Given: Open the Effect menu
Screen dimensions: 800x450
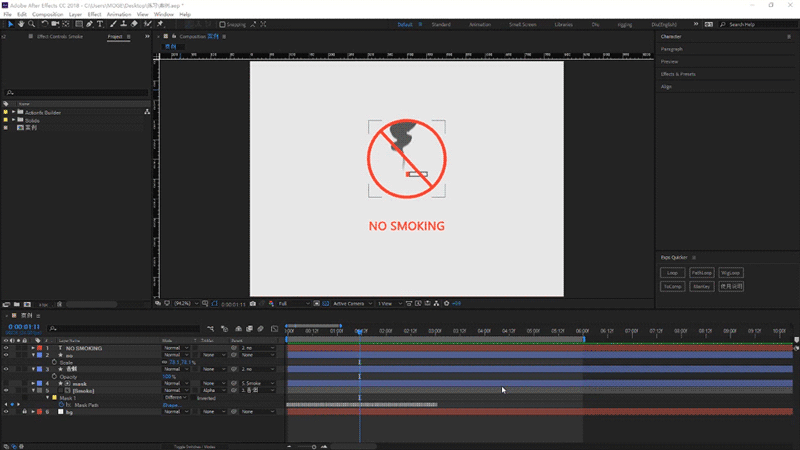Looking at the screenshot, I should (94, 14).
